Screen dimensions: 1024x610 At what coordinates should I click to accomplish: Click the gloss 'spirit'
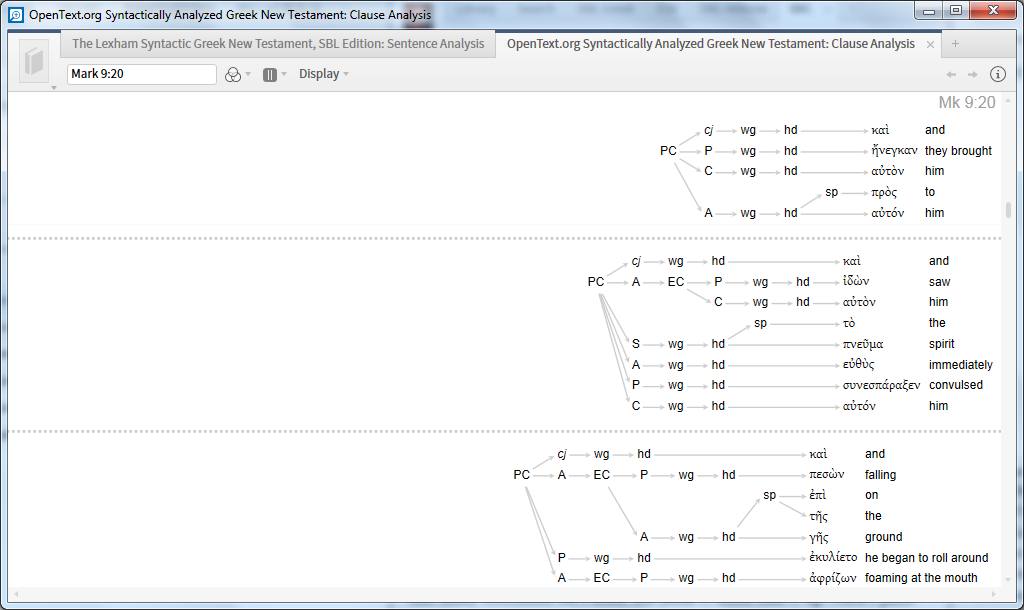[941, 344]
